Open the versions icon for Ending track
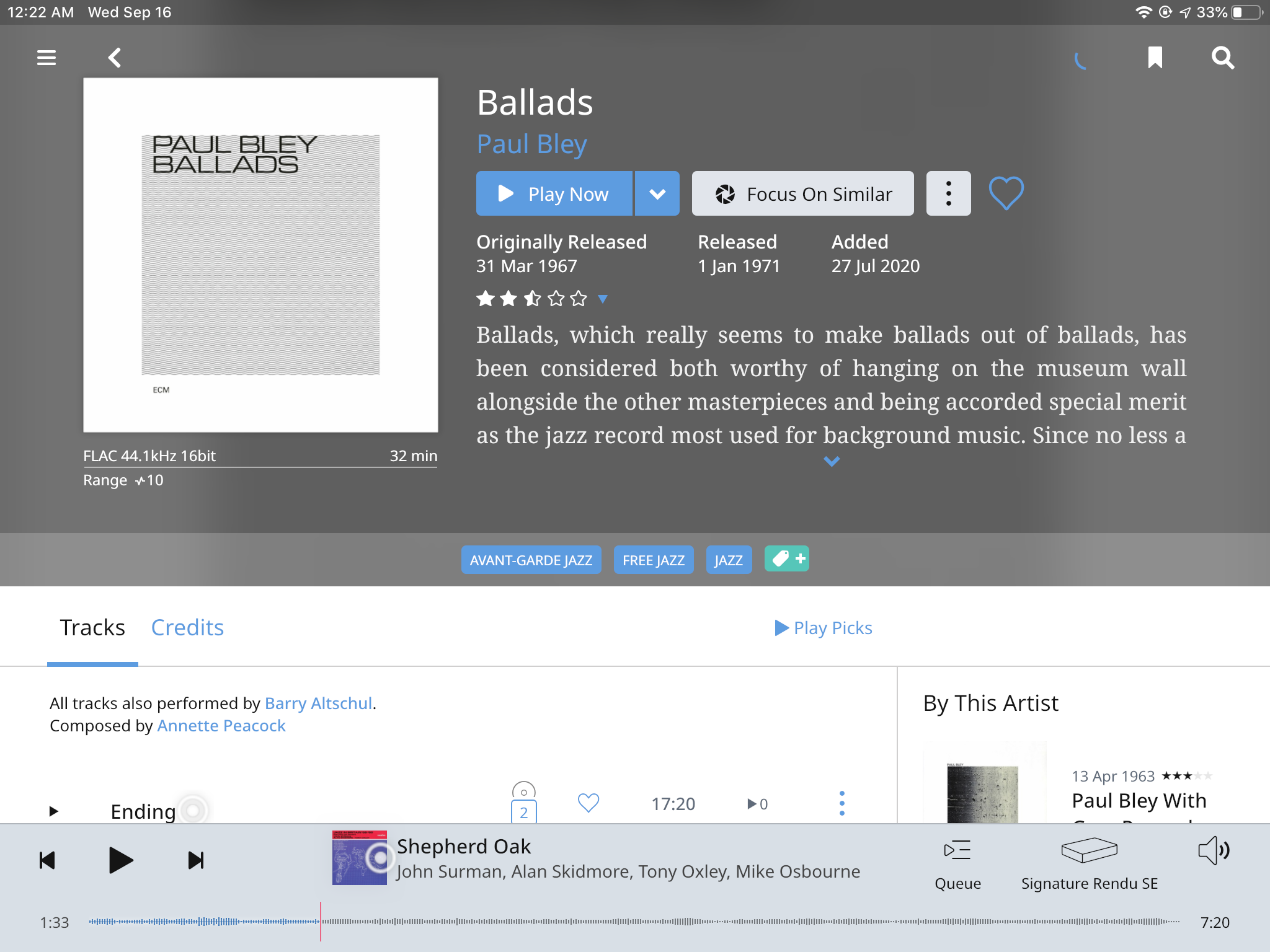The image size is (1270, 952). click(x=524, y=803)
